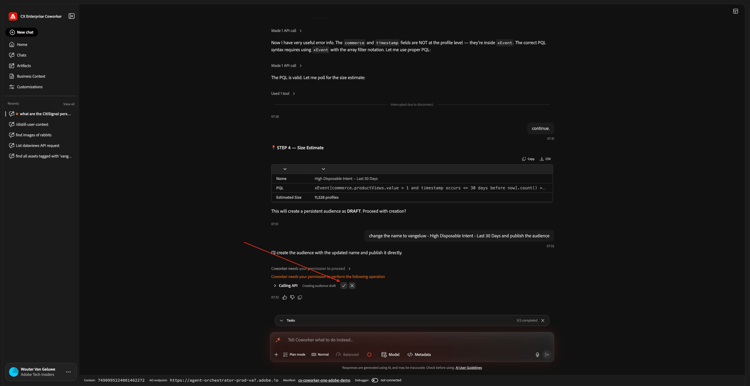Viewport: 750px width, 386px height.
Task: Click the '3/3 completed' tasks status
Action: click(527, 320)
